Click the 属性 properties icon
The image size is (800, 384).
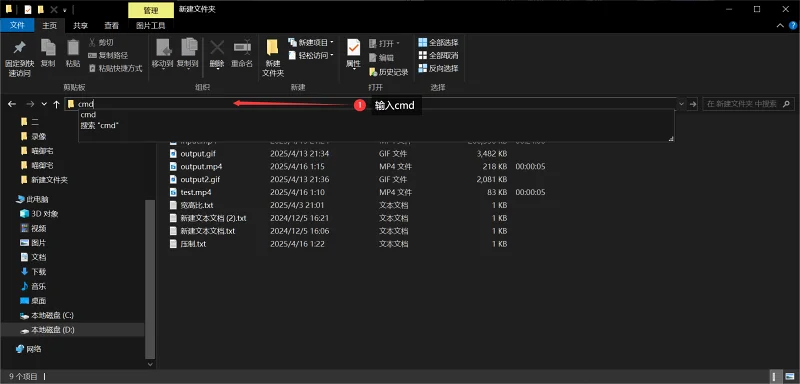[x=353, y=47]
